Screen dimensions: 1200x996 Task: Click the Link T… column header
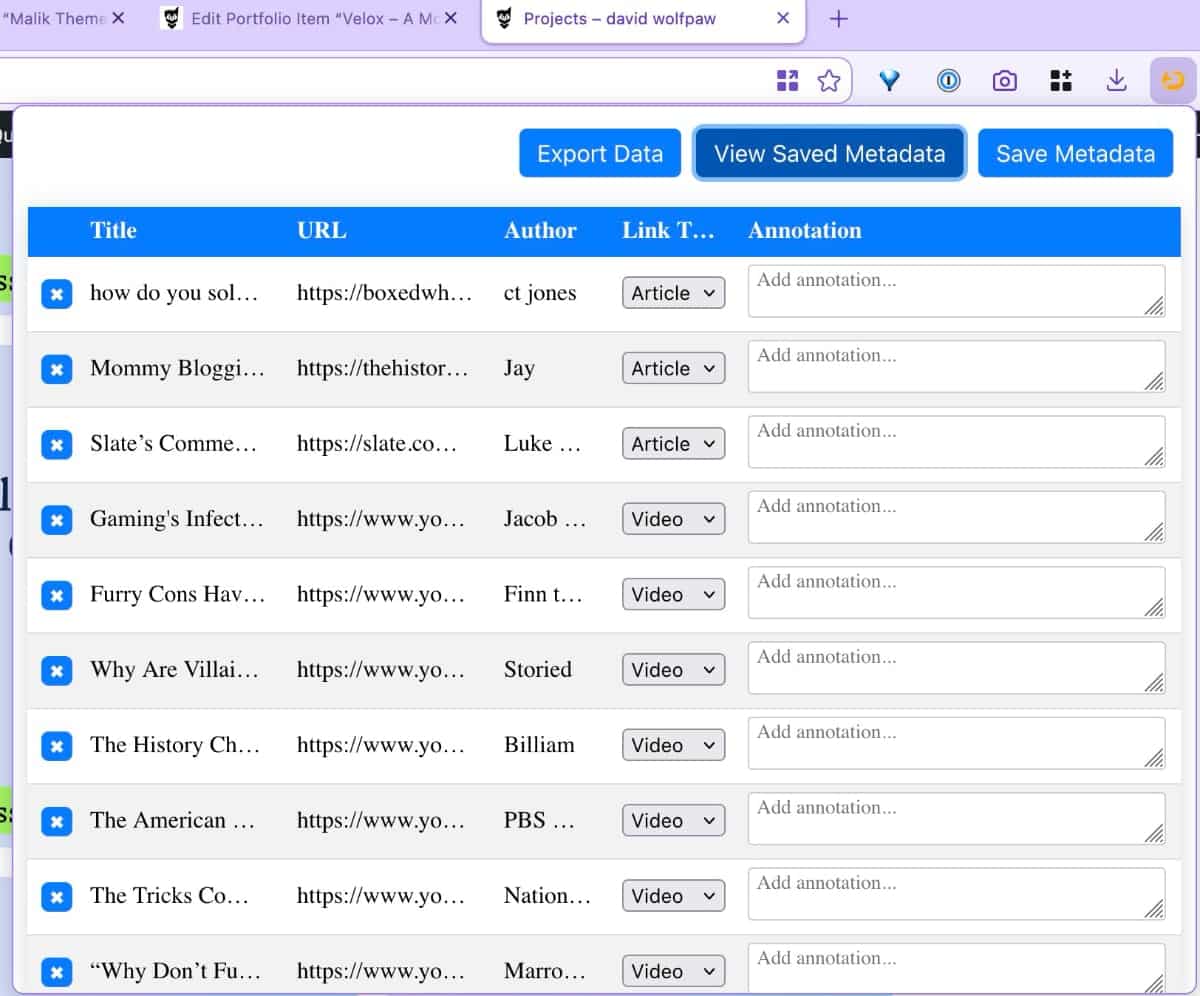point(668,230)
